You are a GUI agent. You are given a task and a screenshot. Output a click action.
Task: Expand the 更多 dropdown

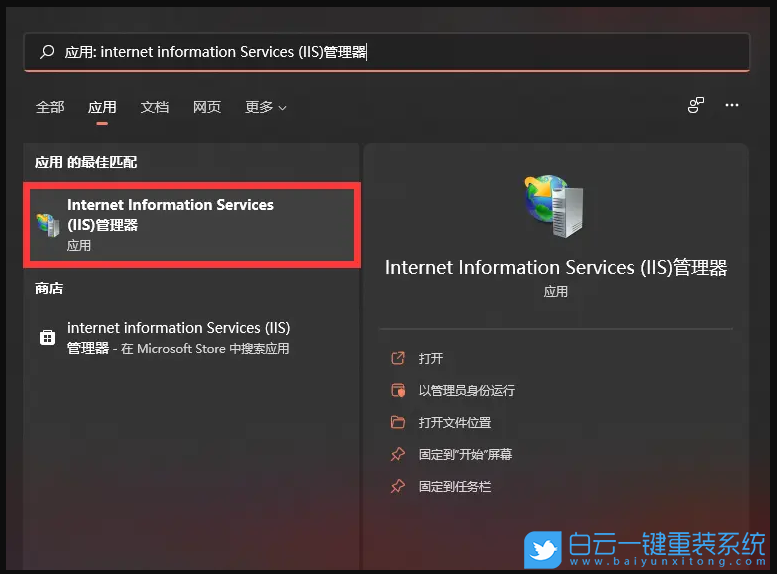266,107
